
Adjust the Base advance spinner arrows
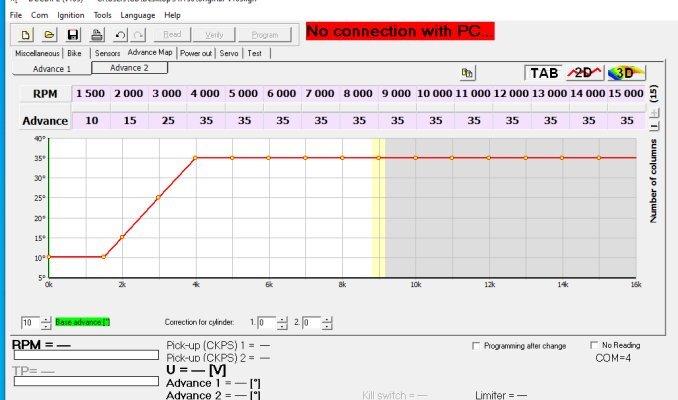click(46, 323)
